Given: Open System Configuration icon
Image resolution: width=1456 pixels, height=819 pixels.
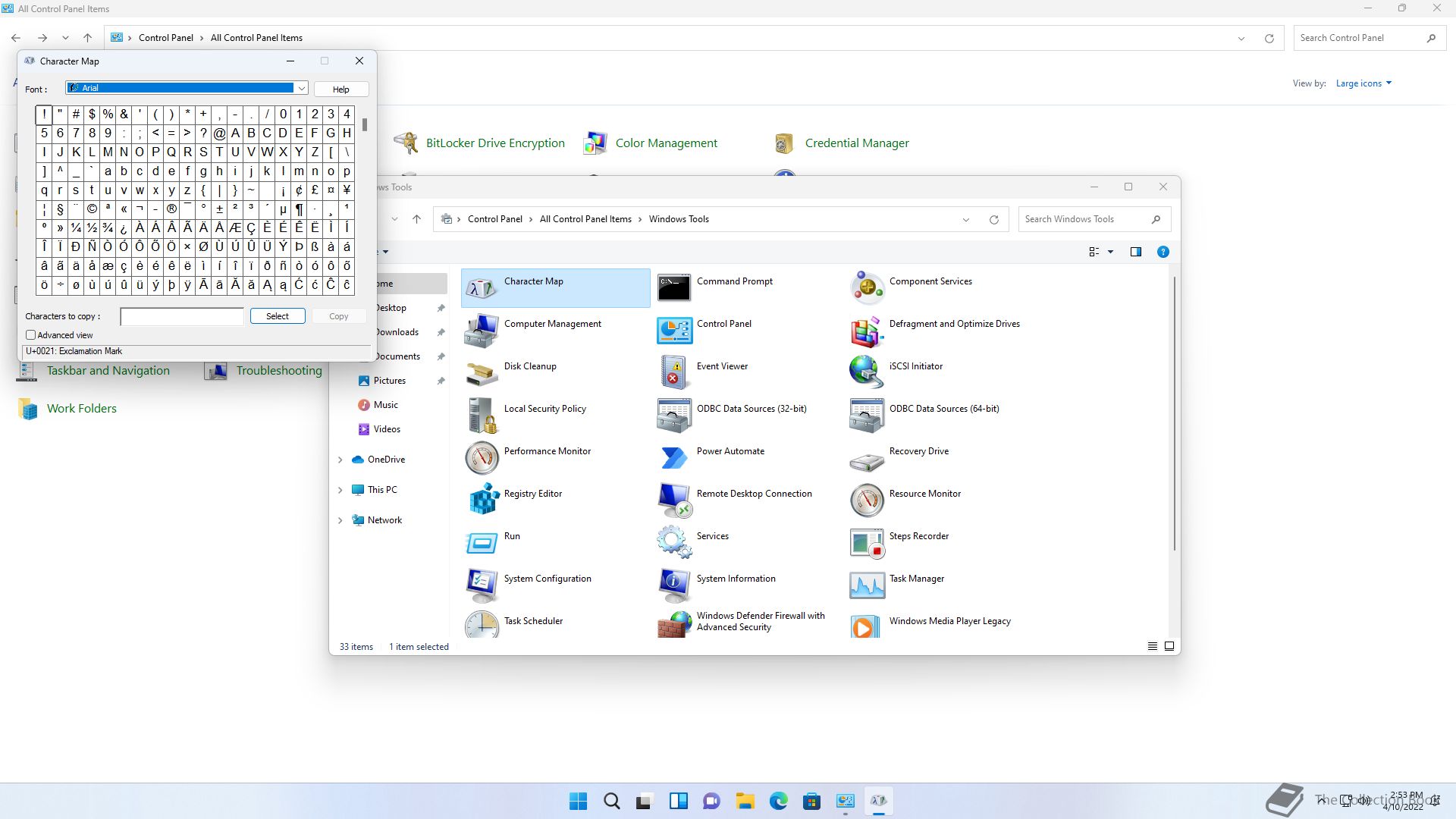Looking at the screenshot, I should point(482,585).
